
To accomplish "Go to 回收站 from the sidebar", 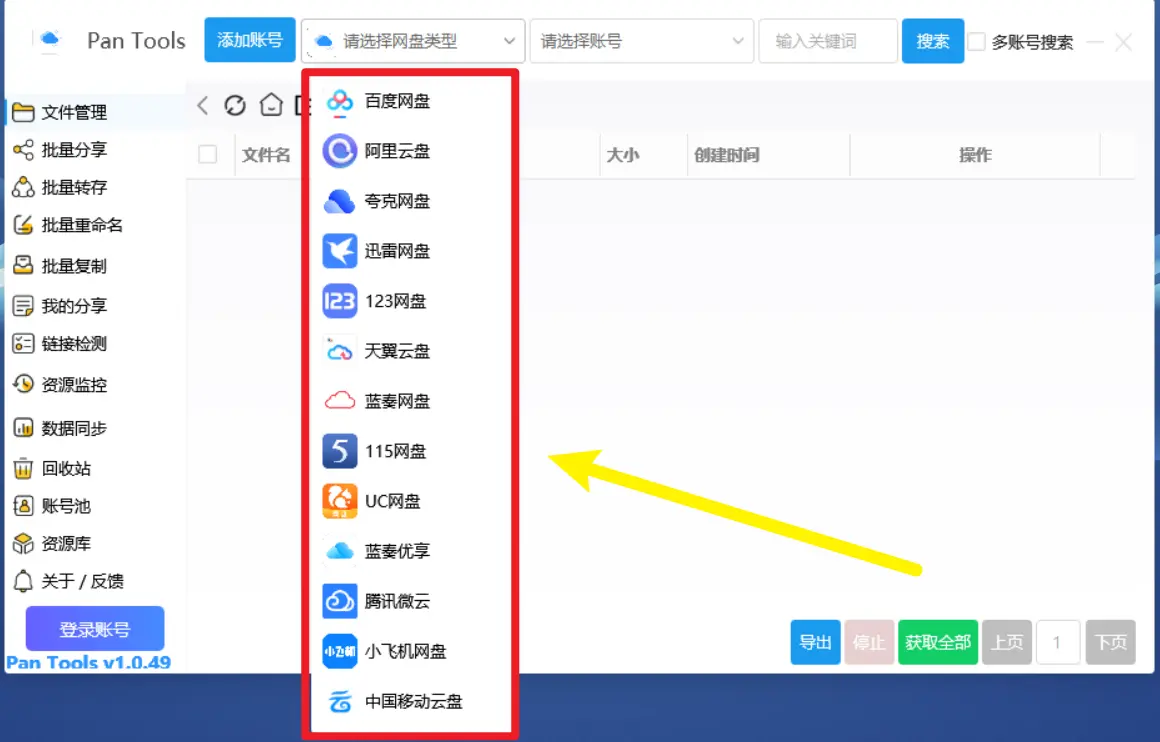I will [64, 467].
